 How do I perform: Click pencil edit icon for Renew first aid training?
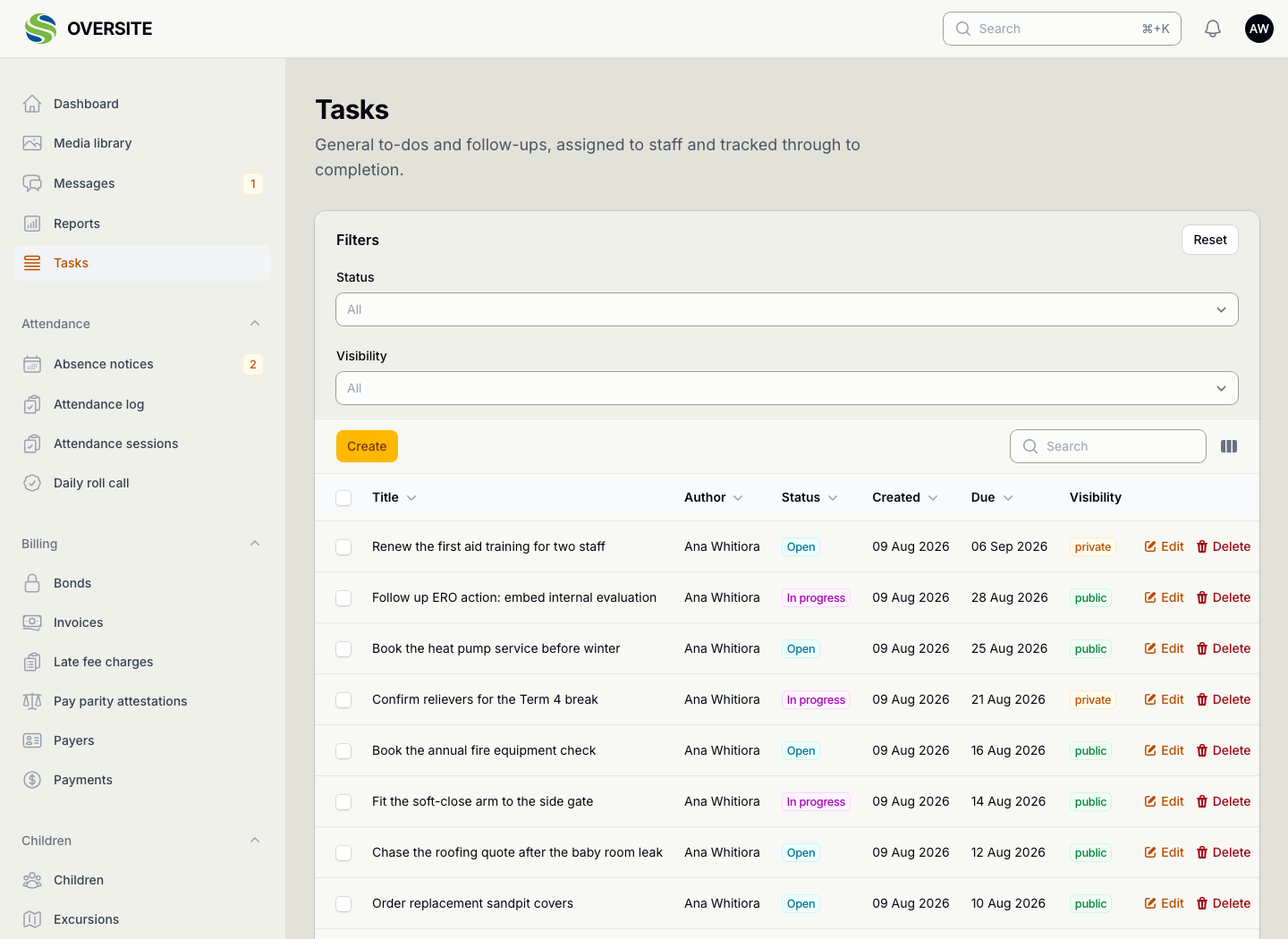coord(1150,546)
